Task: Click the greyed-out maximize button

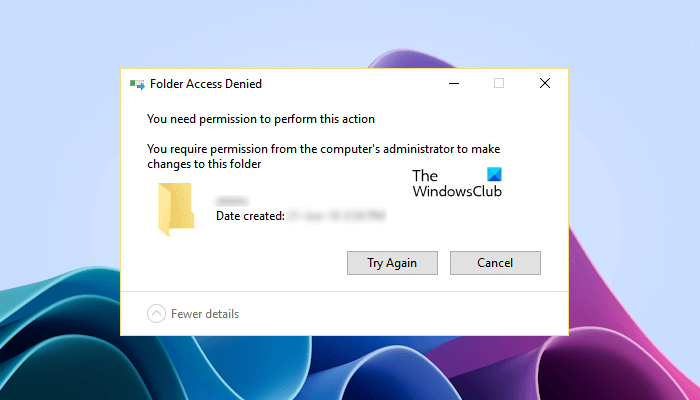Action: [x=499, y=84]
